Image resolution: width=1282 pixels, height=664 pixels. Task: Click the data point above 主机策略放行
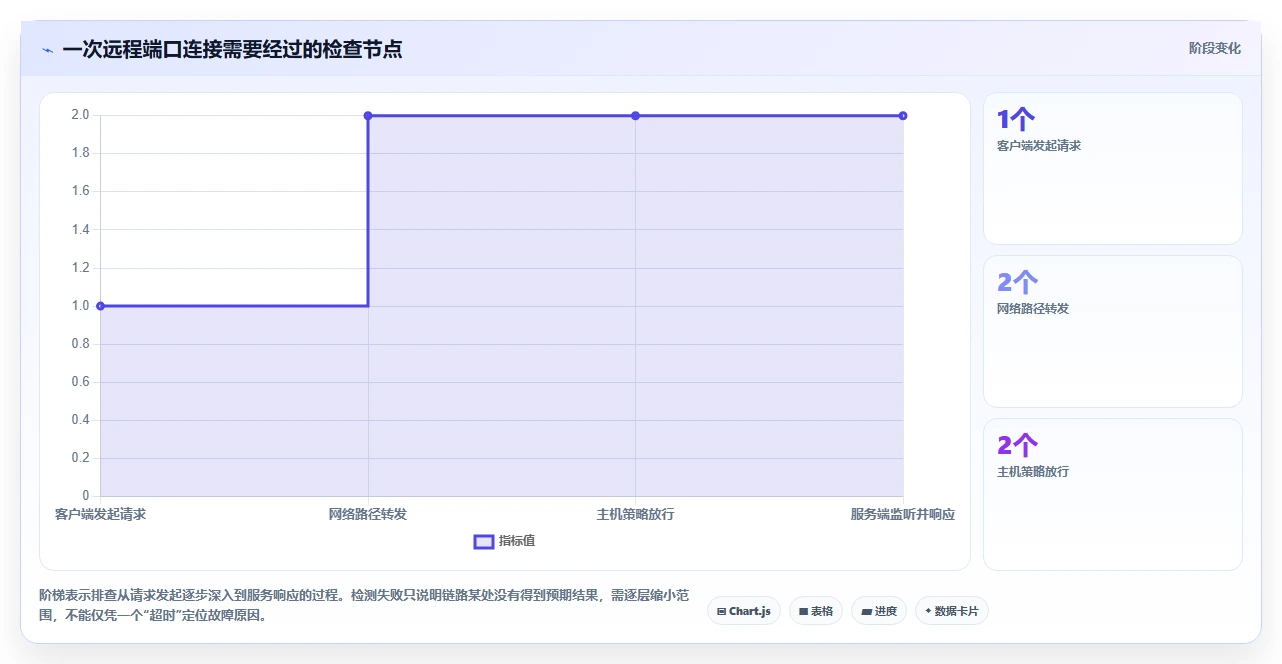click(635, 116)
